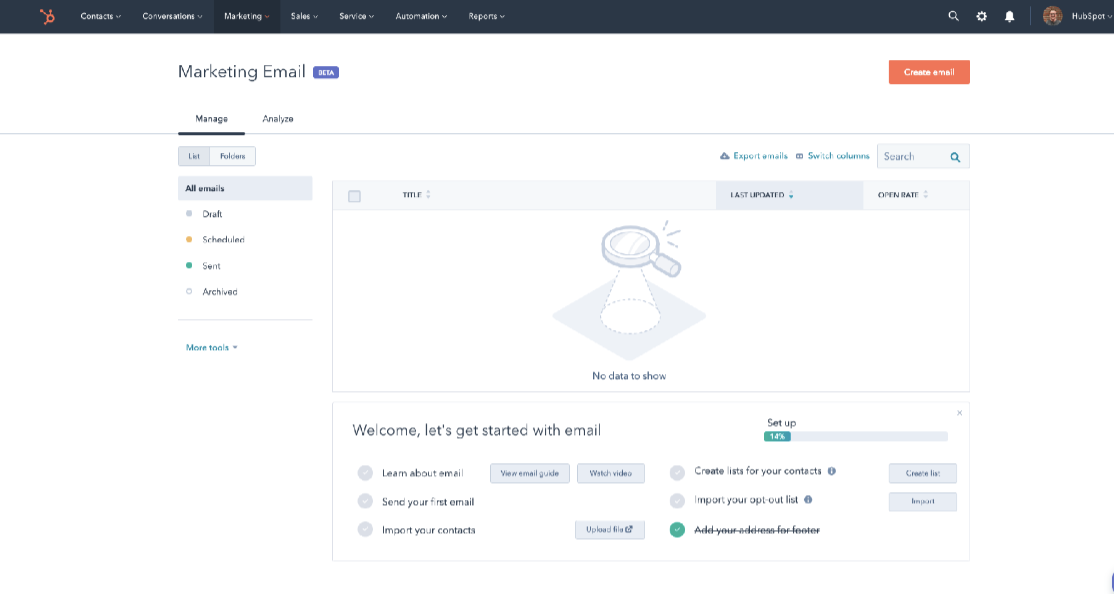Open the Sales dropdown menu
Image resolution: width=1114 pixels, height=594 pixels.
pos(304,16)
